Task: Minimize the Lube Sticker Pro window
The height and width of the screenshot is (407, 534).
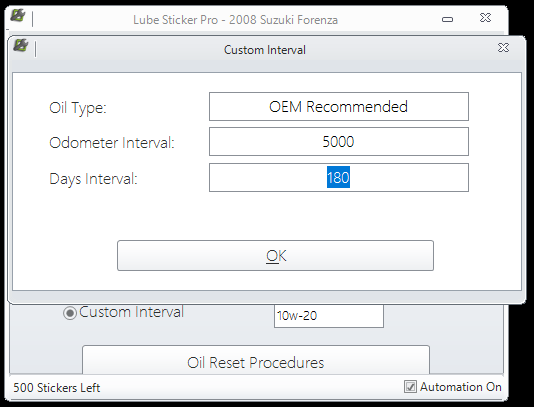Action: click(x=447, y=19)
